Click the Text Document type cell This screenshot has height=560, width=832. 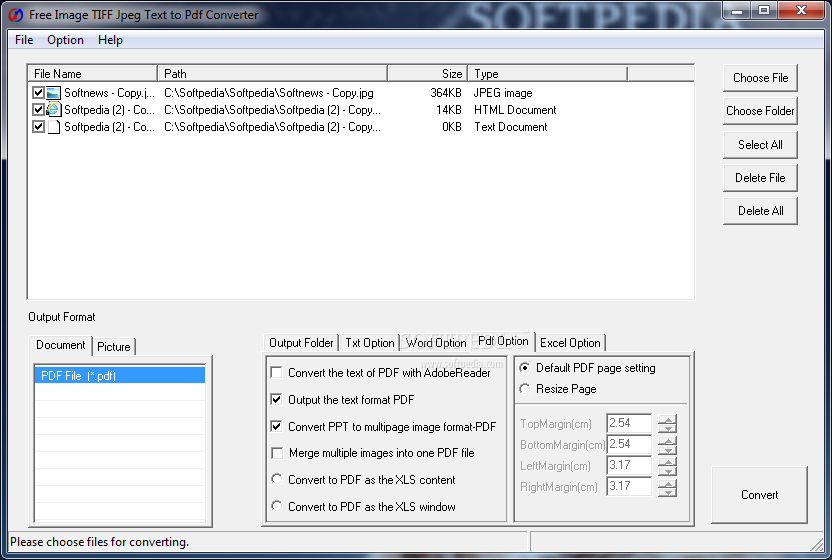click(x=510, y=127)
